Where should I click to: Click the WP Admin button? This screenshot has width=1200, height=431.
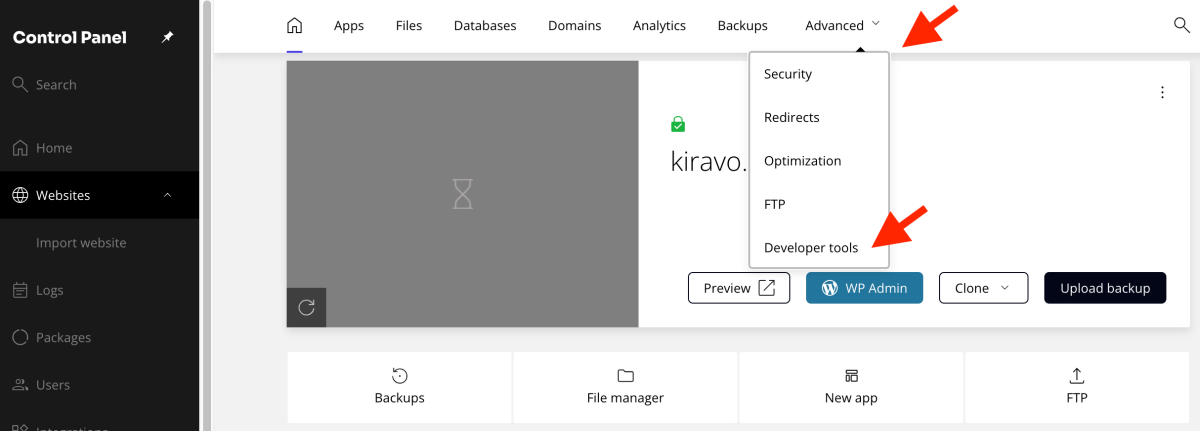point(864,288)
